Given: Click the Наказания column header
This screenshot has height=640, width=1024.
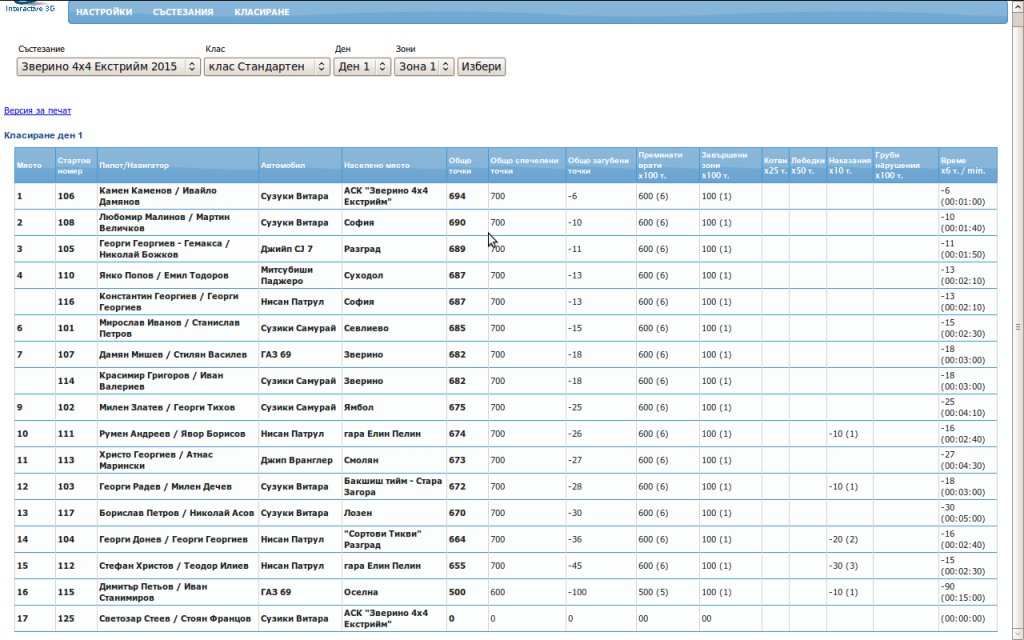Looking at the screenshot, I should 849,165.
